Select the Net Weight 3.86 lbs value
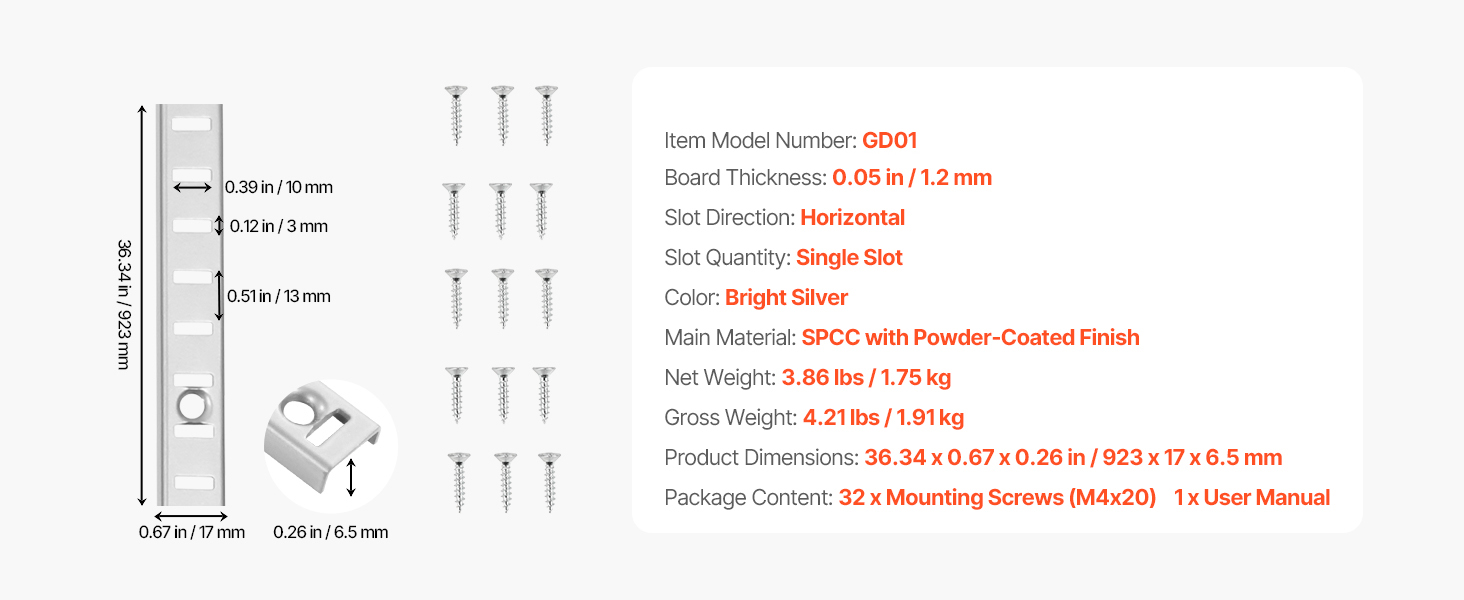Viewport: 1464px width, 600px height. [866, 378]
